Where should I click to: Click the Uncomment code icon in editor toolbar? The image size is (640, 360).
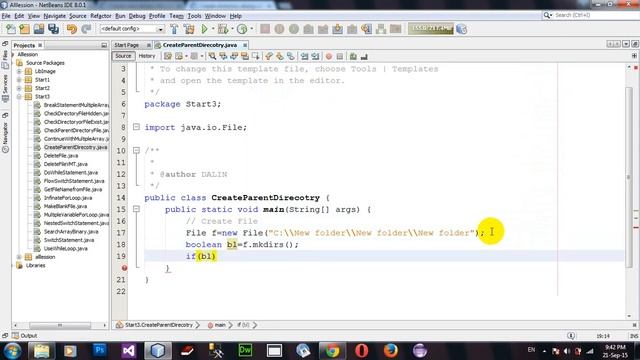364,56
